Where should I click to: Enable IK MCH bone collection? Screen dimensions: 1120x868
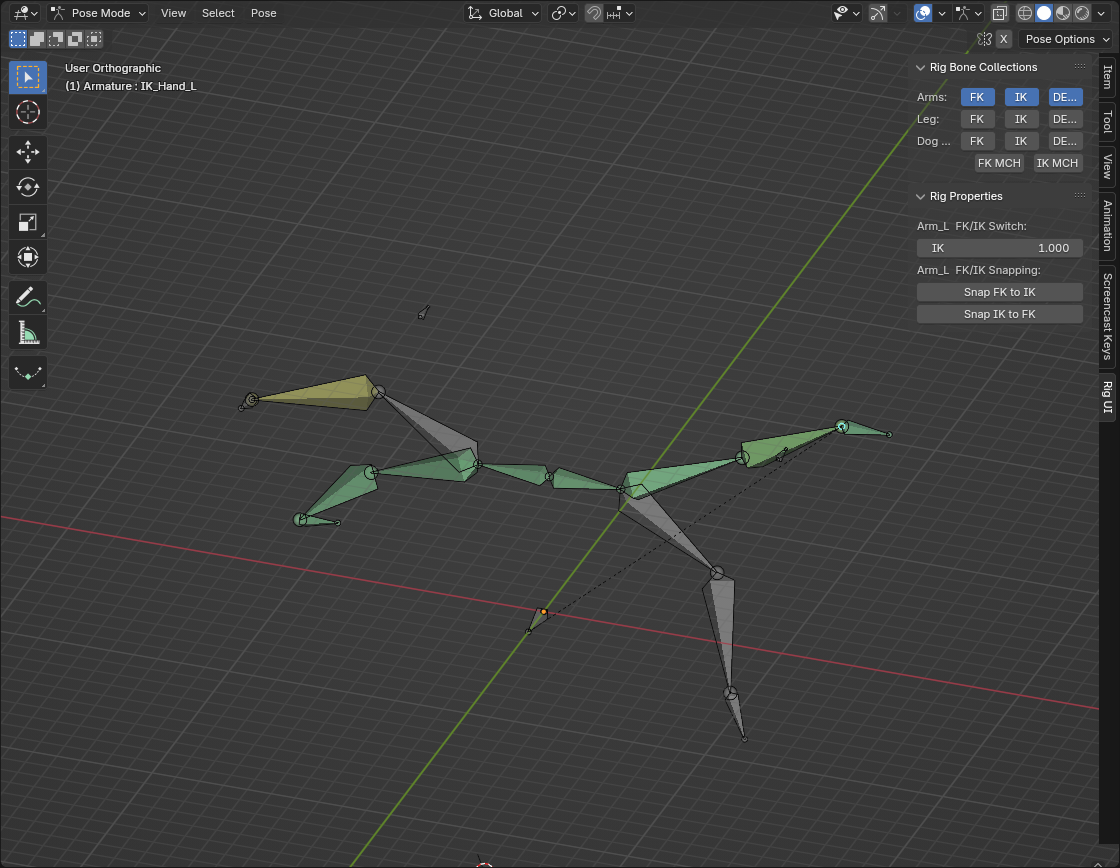1057,163
